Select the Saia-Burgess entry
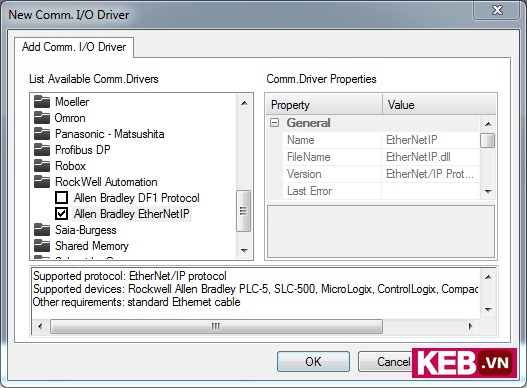This screenshot has height=388, width=527. click(x=86, y=230)
